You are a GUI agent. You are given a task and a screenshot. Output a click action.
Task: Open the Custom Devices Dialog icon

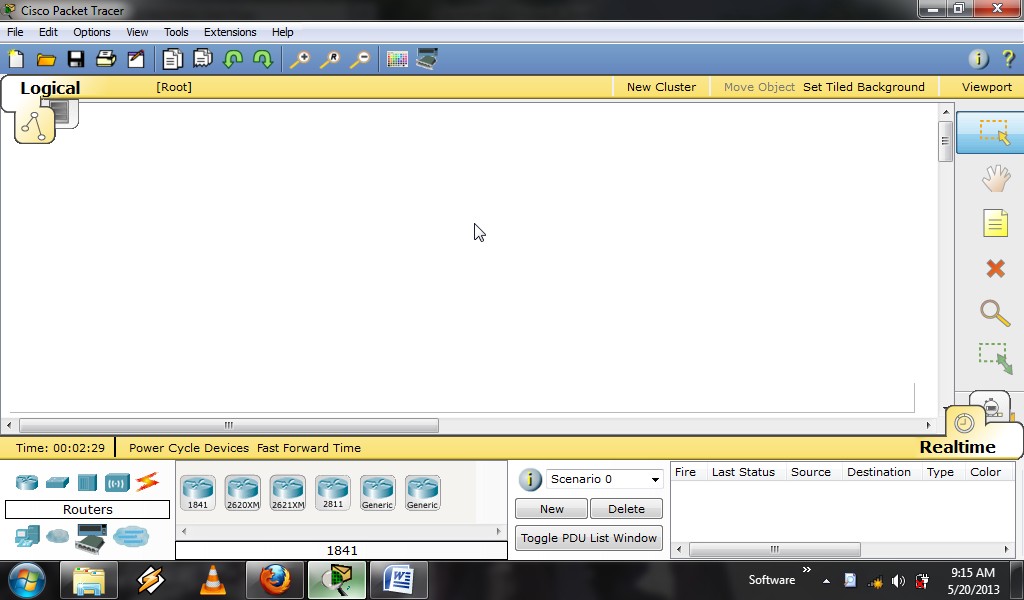point(426,59)
